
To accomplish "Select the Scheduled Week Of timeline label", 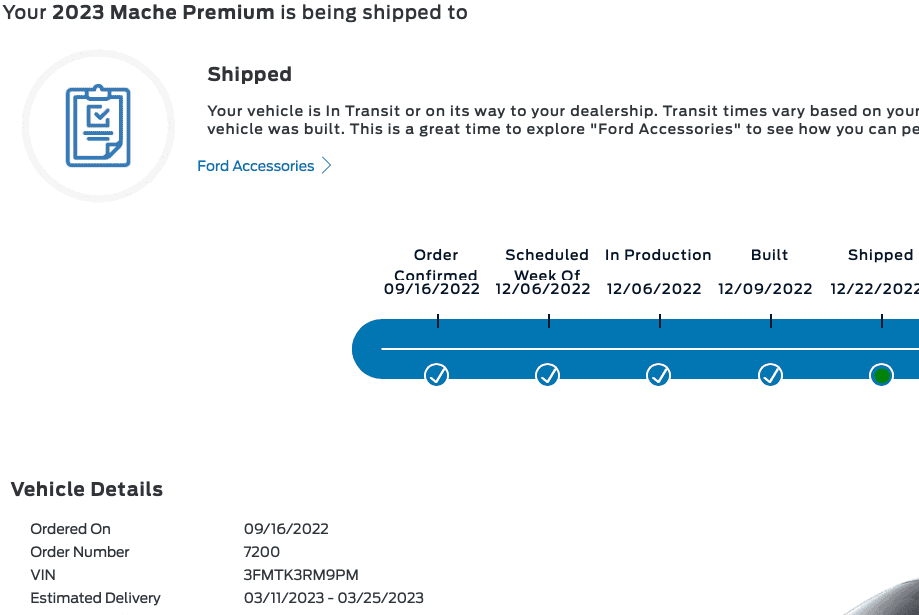I will click(547, 264).
